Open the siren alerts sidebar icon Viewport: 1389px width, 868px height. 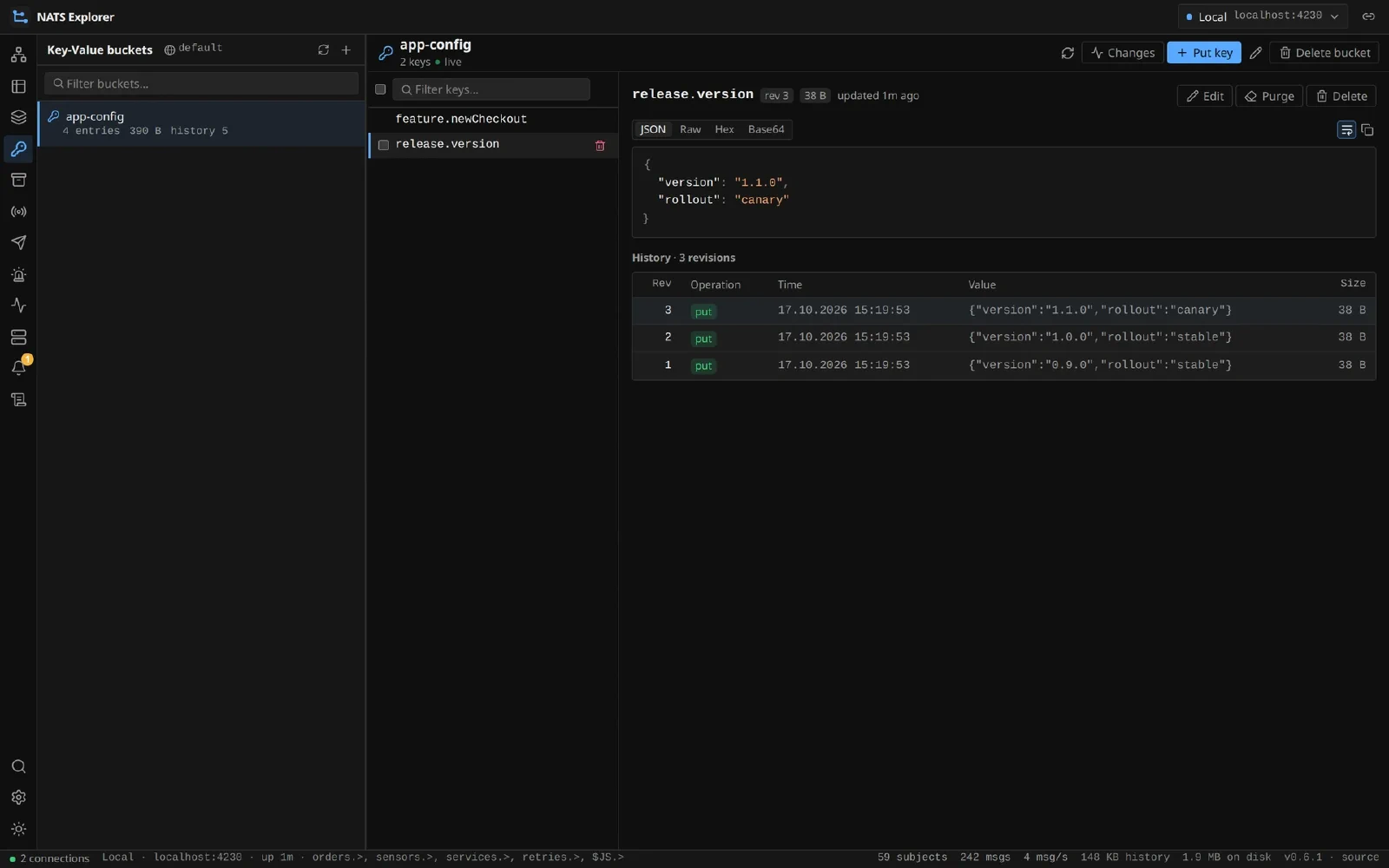pyautogui.click(x=18, y=274)
